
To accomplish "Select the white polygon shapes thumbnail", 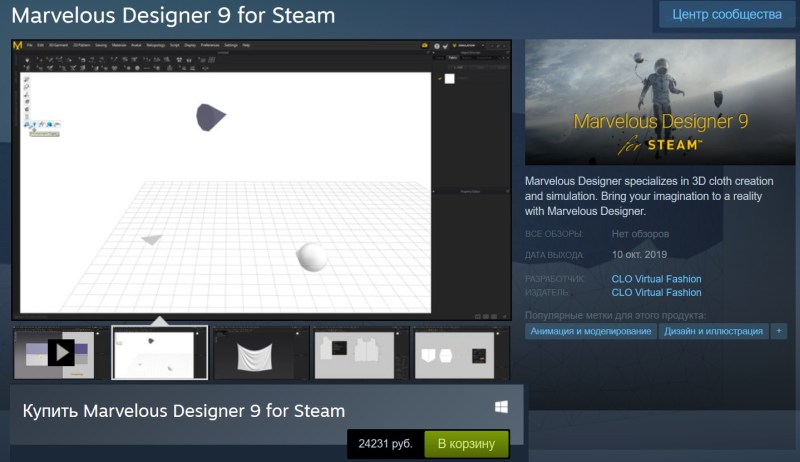I will [461, 353].
